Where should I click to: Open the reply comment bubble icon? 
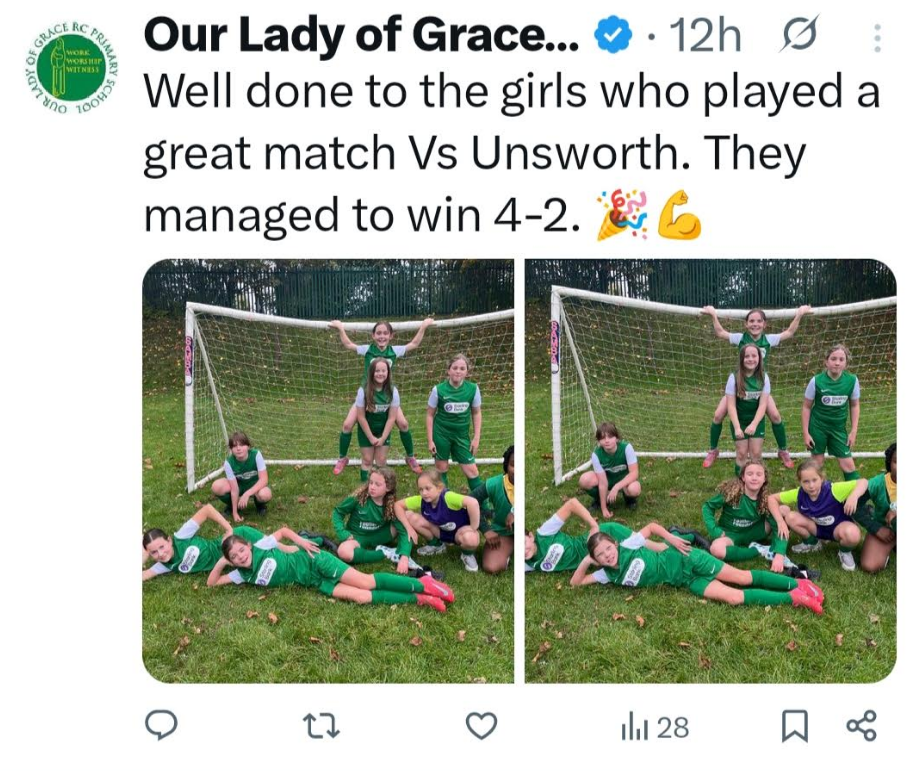pos(161,726)
